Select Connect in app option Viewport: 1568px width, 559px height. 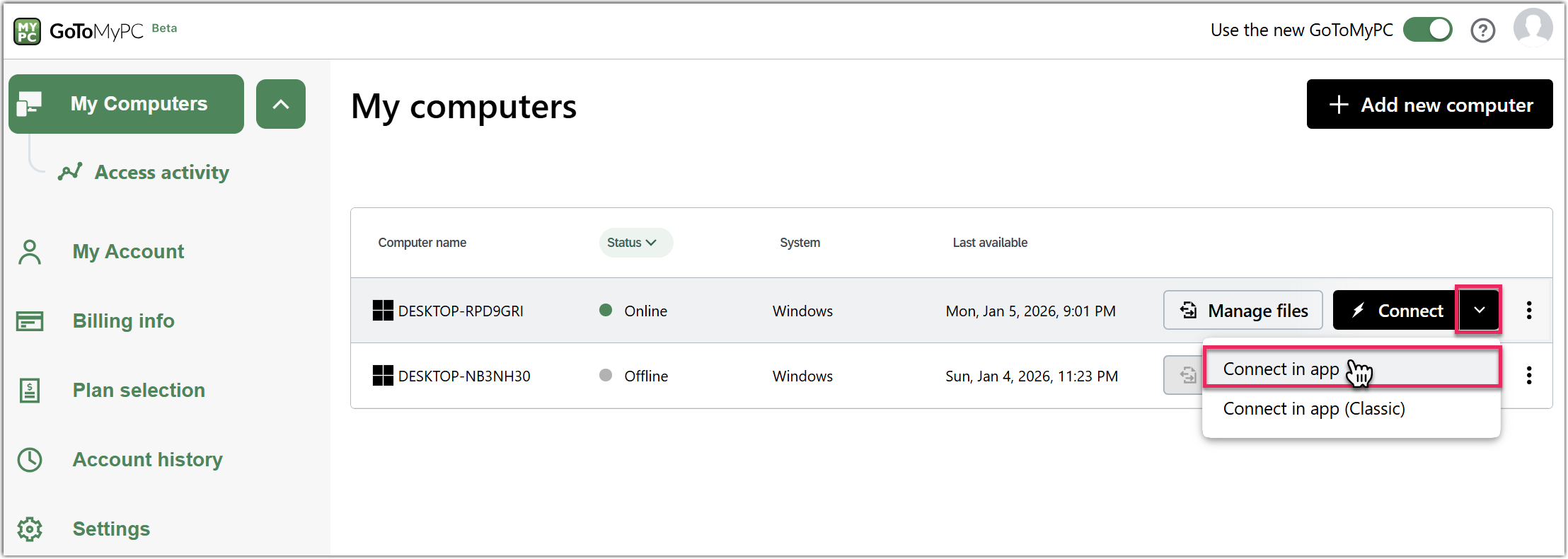tap(1281, 369)
